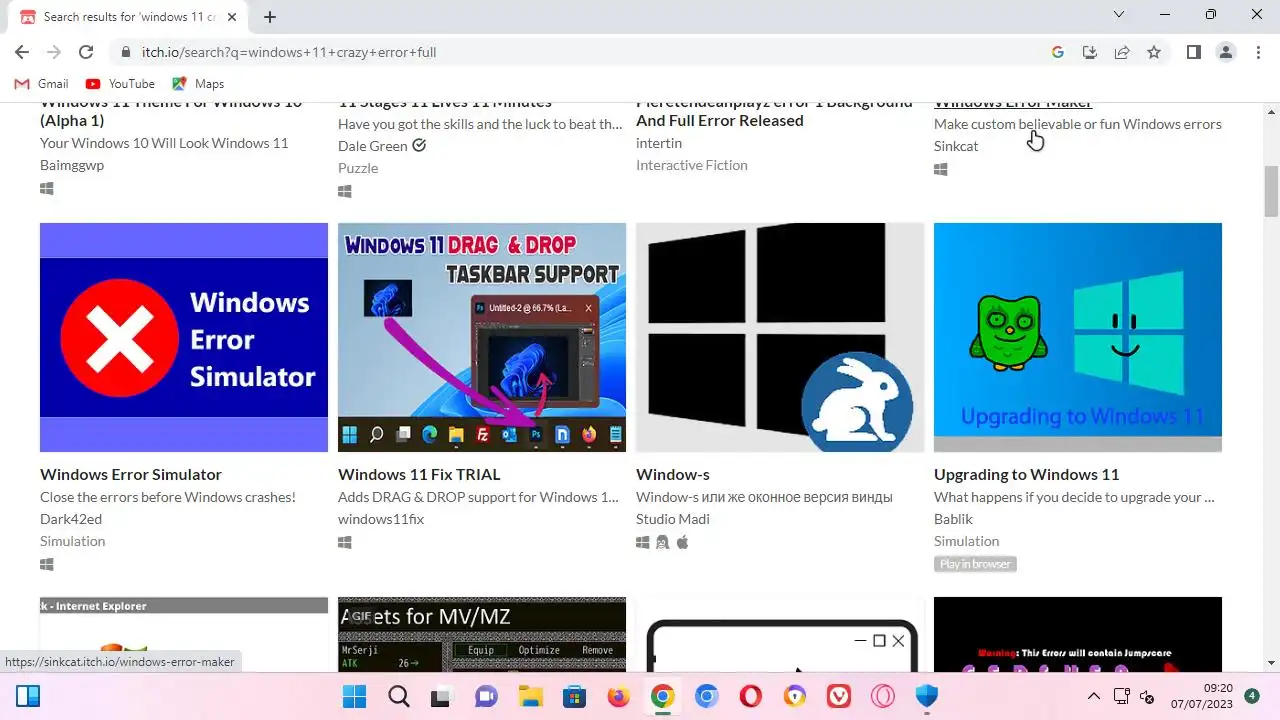Screen dimensions: 1280x720
Task: Open File Explorer from the taskbar
Action: [530, 696]
